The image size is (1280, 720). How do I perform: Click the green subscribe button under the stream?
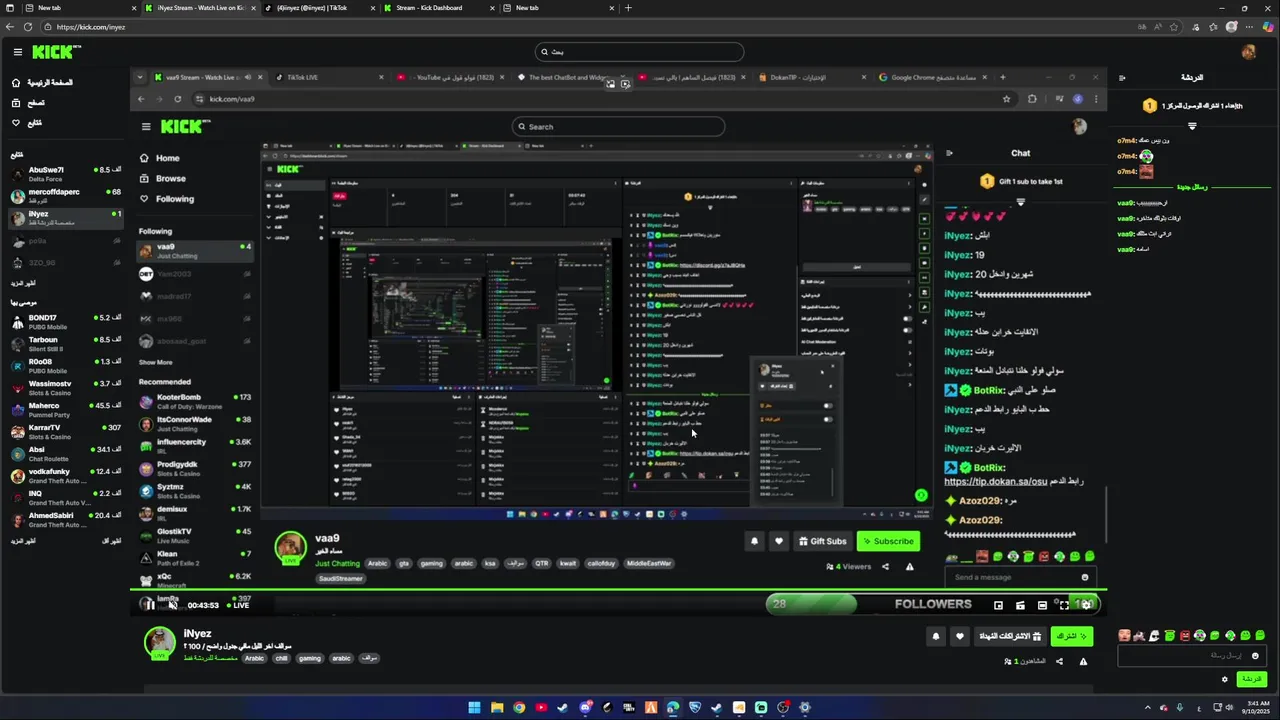point(1071,636)
